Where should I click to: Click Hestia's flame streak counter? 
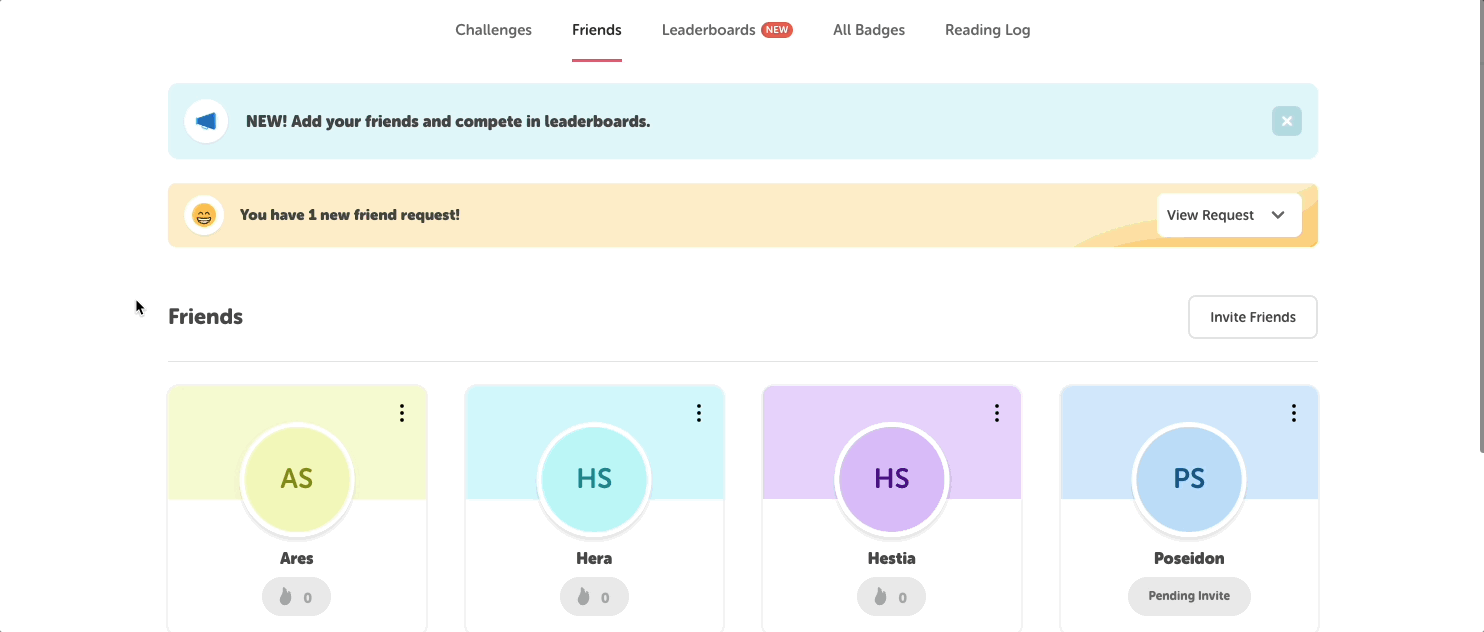(891, 597)
